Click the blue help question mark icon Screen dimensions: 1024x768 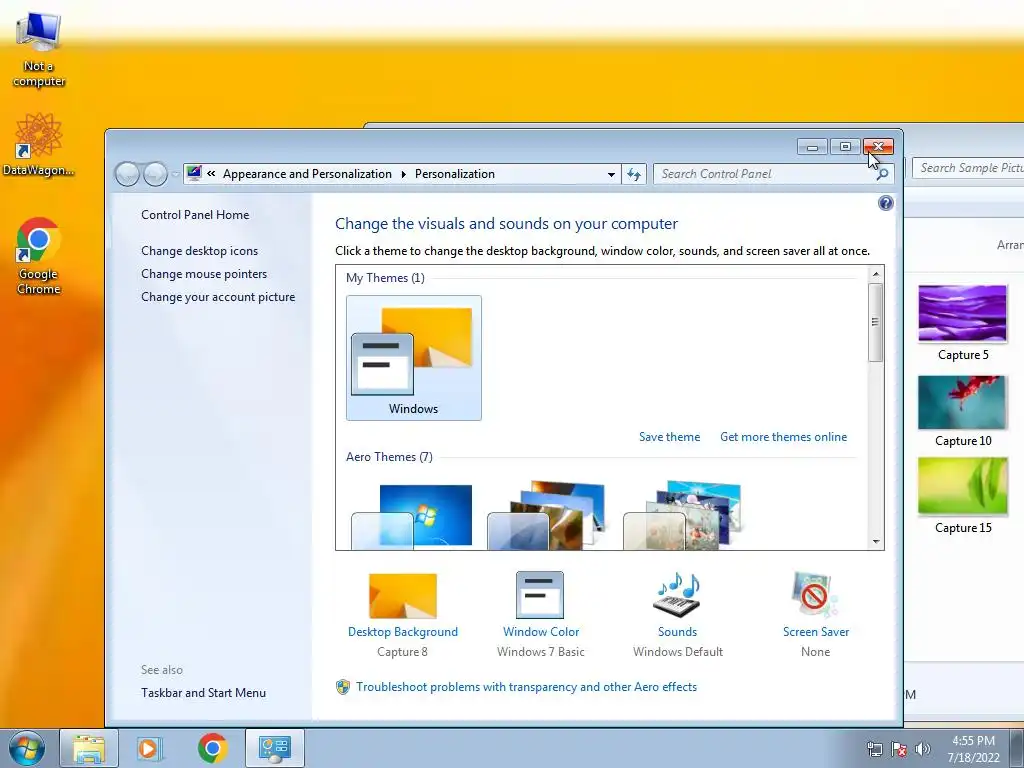pos(886,203)
